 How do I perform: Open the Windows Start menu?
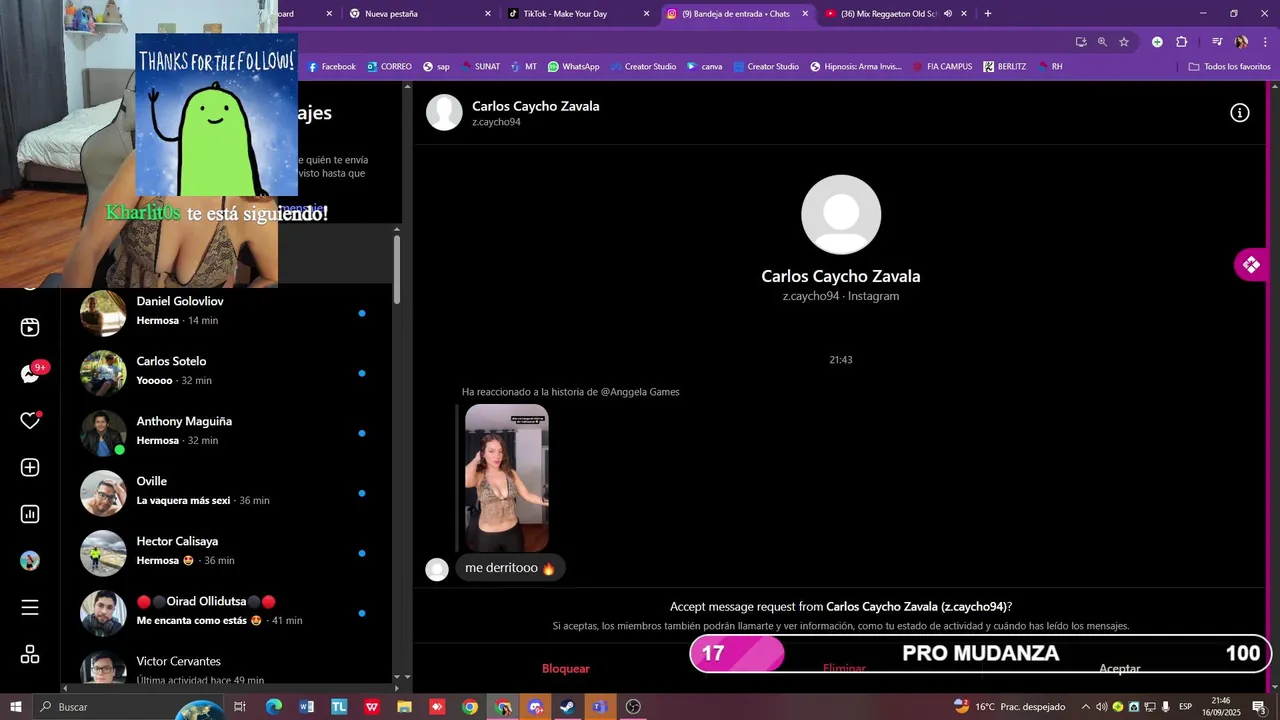tap(16, 707)
